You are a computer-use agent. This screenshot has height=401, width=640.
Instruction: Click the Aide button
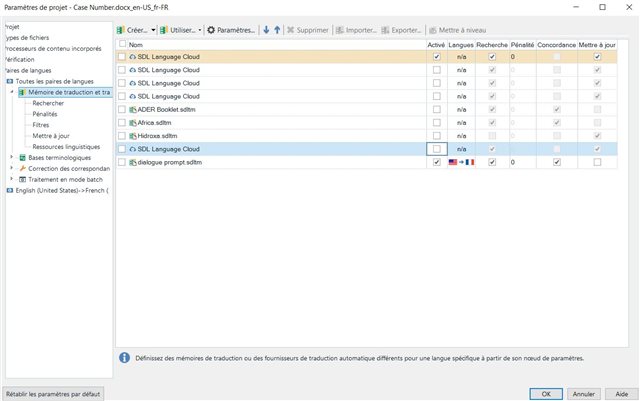(622, 394)
